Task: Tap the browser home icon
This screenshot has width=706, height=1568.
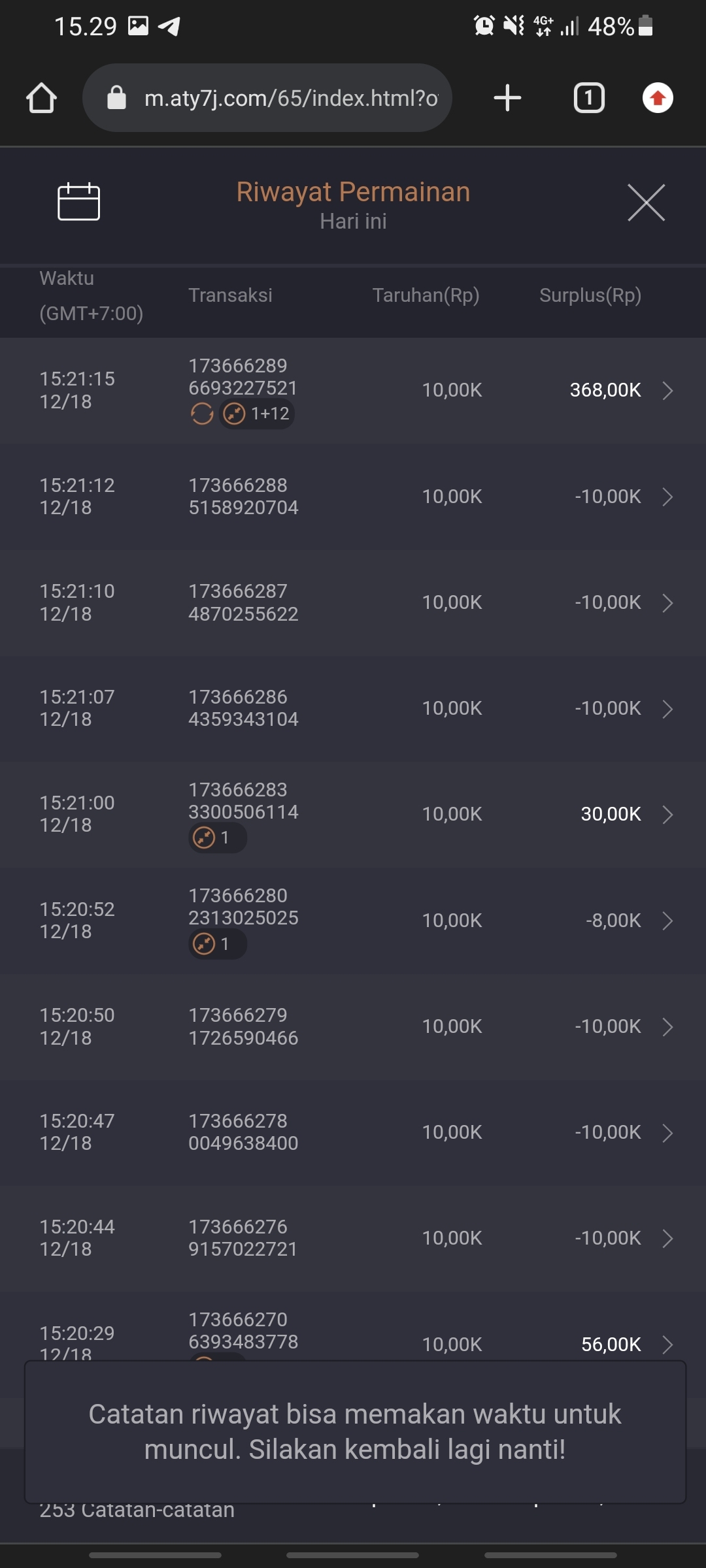Action: click(41, 99)
